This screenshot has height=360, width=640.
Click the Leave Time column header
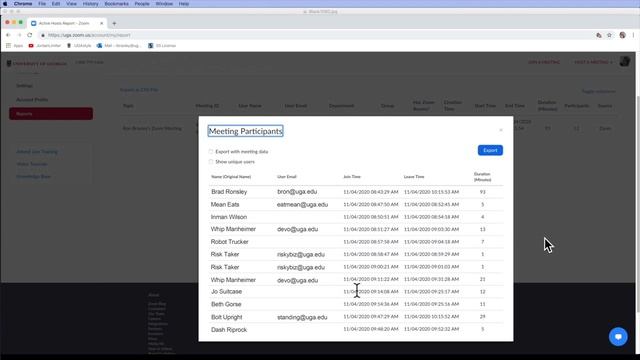(x=414, y=177)
